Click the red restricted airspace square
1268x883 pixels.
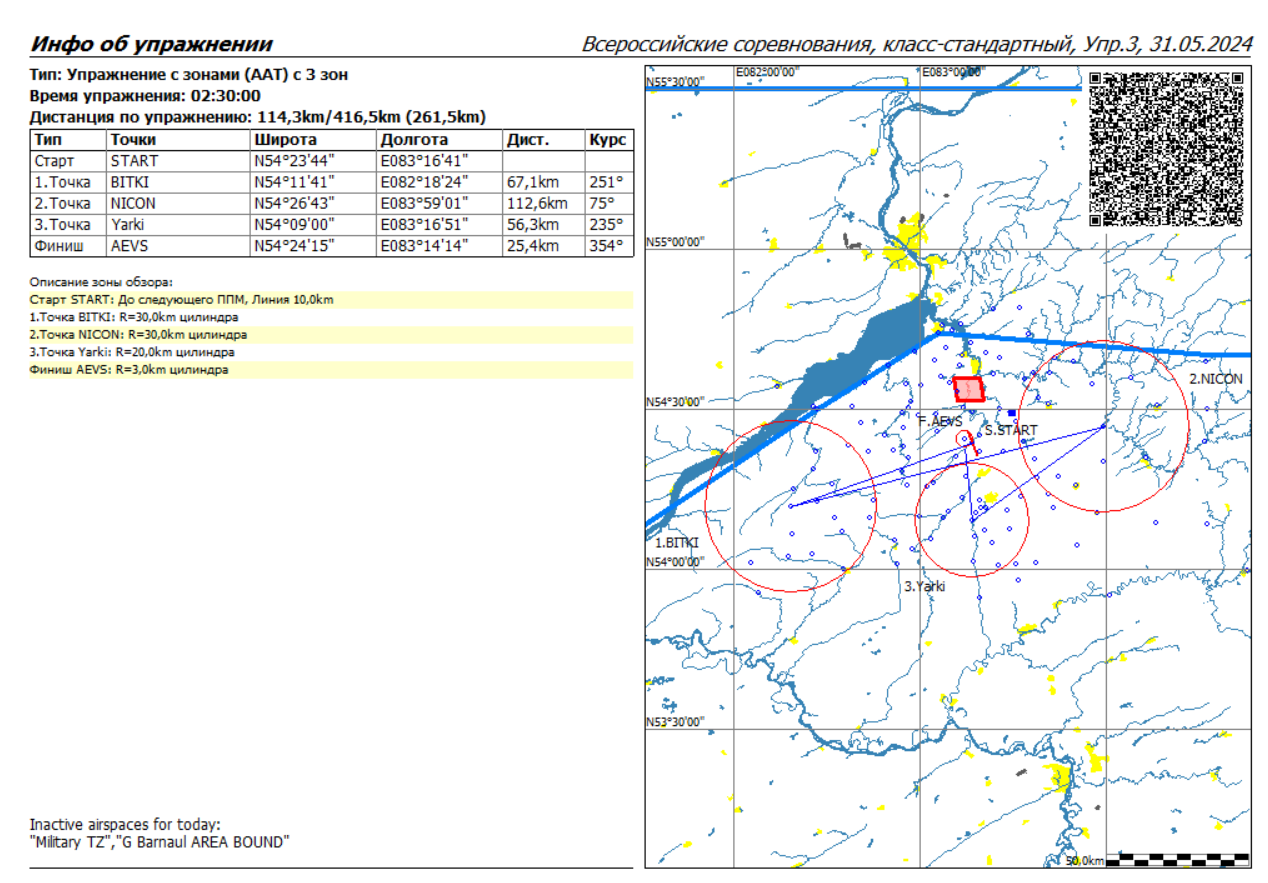[968, 389]
